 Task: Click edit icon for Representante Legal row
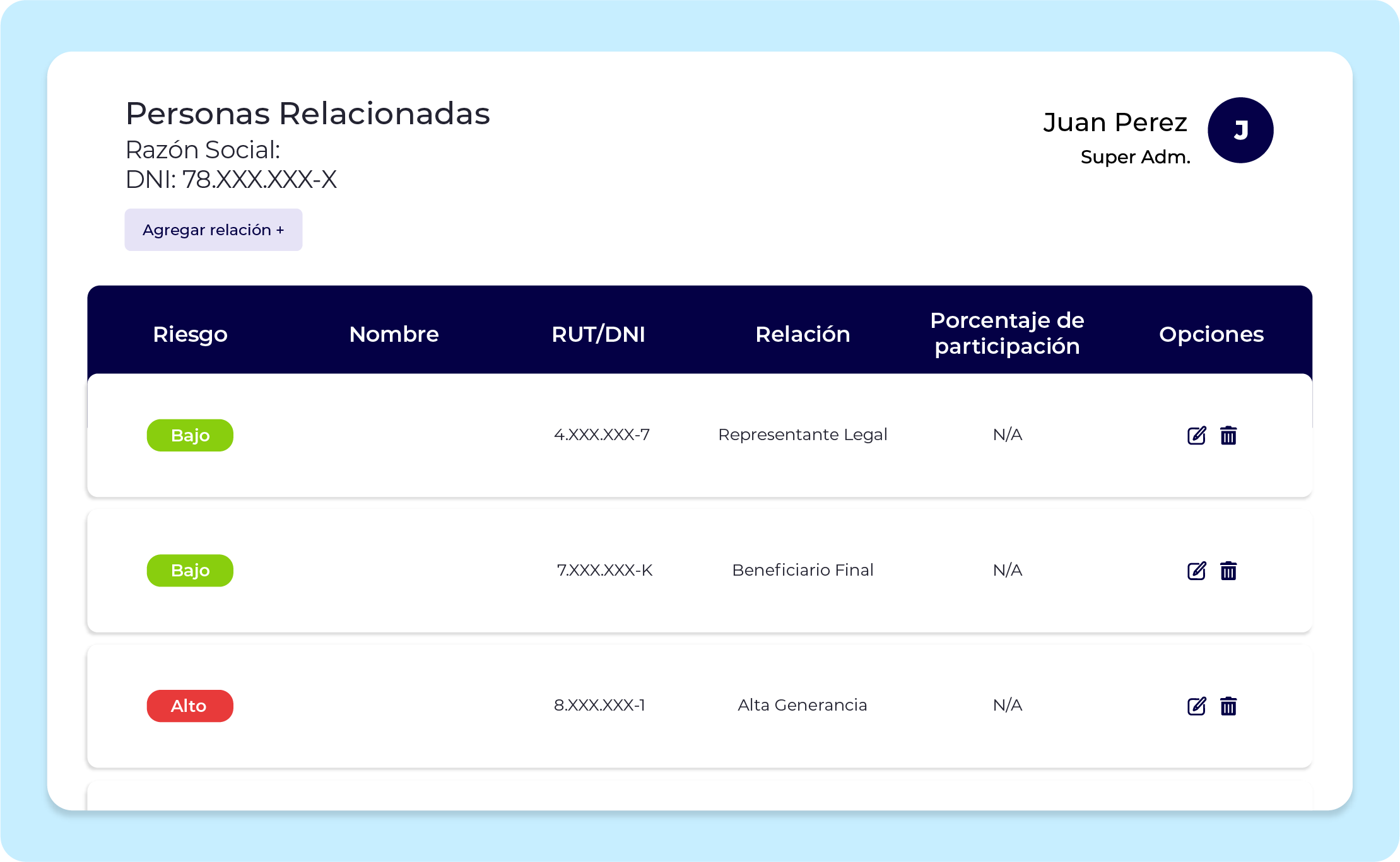pyautogui.click(x=1196, y=436)
